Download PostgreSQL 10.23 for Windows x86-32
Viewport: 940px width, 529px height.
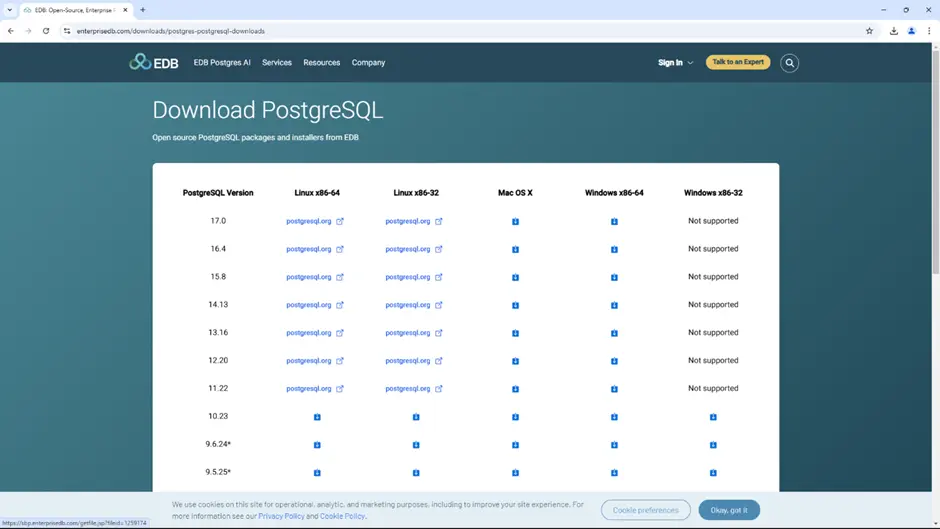pyautogui.click(x=713, y=416)
